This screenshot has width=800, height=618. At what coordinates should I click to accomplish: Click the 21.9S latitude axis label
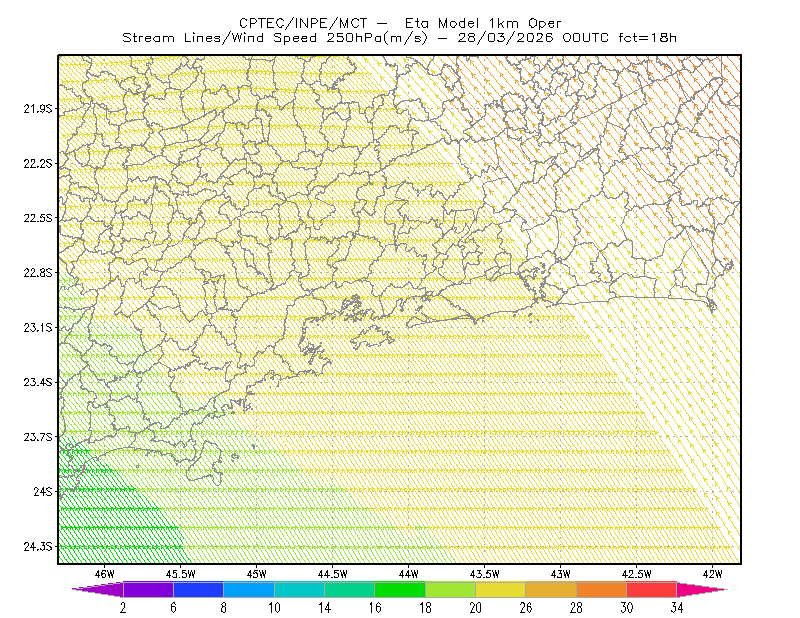point(38,108)
